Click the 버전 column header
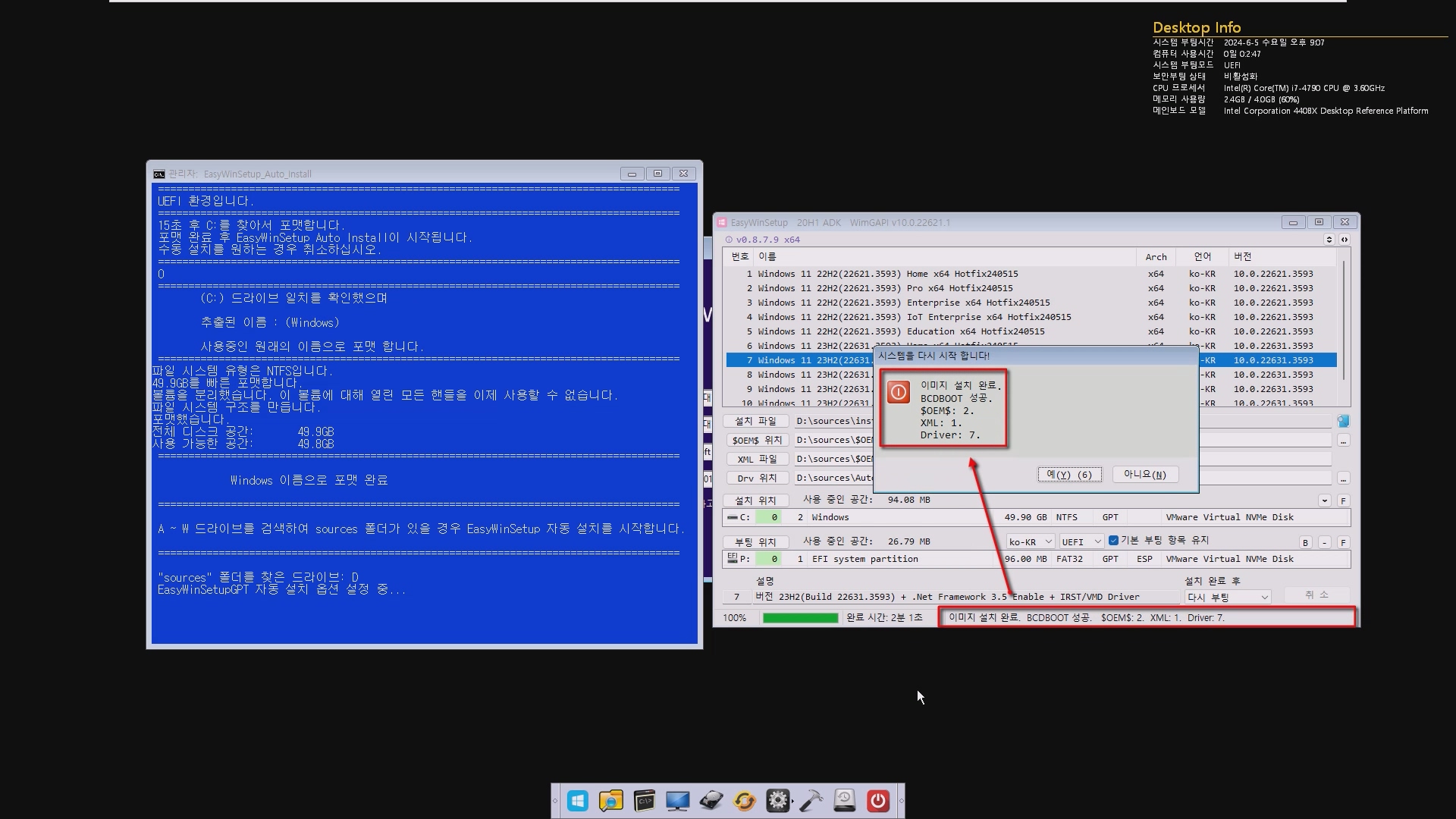Screen dimensions: 1456x819 [x=1242, y=257]
